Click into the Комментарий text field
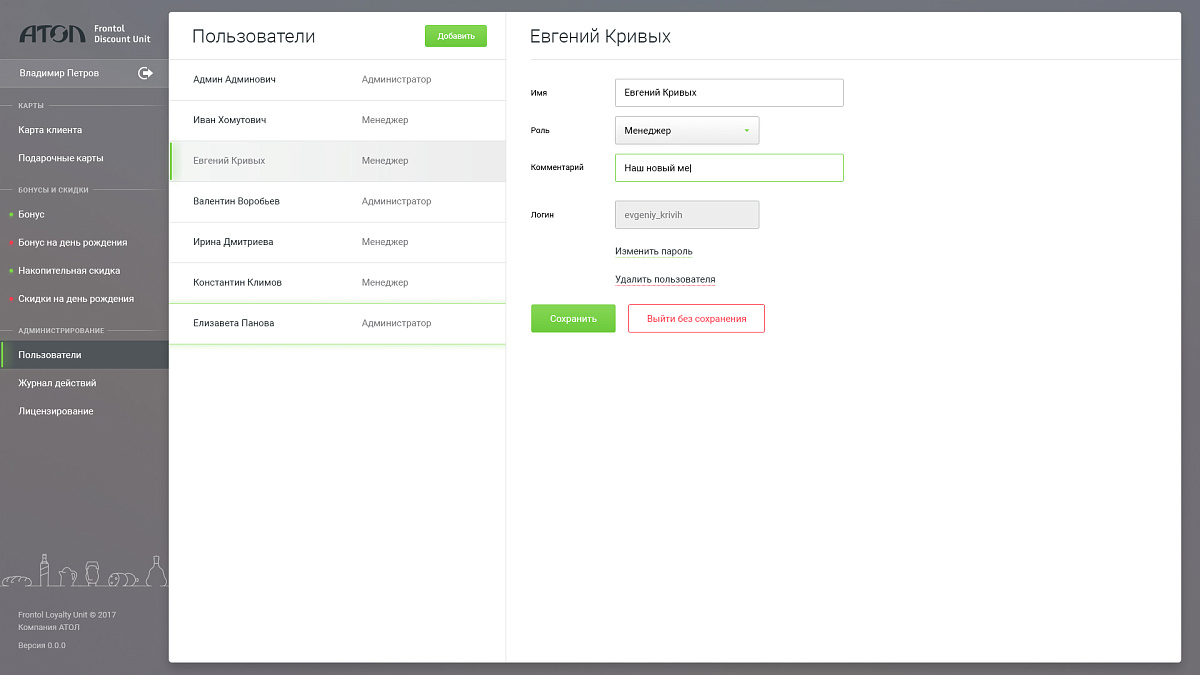The image size is (1200, 675). coord(729,168)
